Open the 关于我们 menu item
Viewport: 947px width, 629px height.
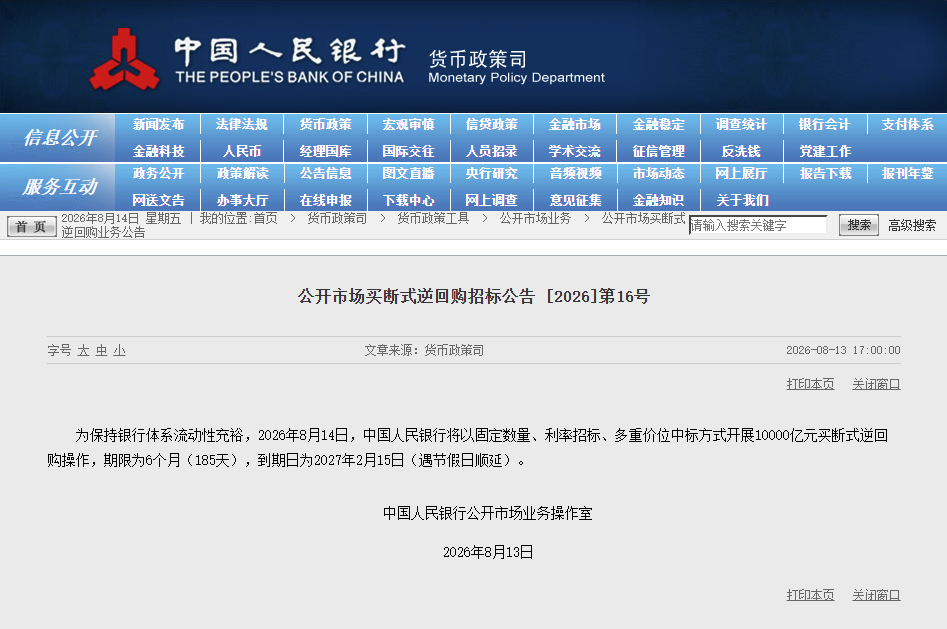742,200
